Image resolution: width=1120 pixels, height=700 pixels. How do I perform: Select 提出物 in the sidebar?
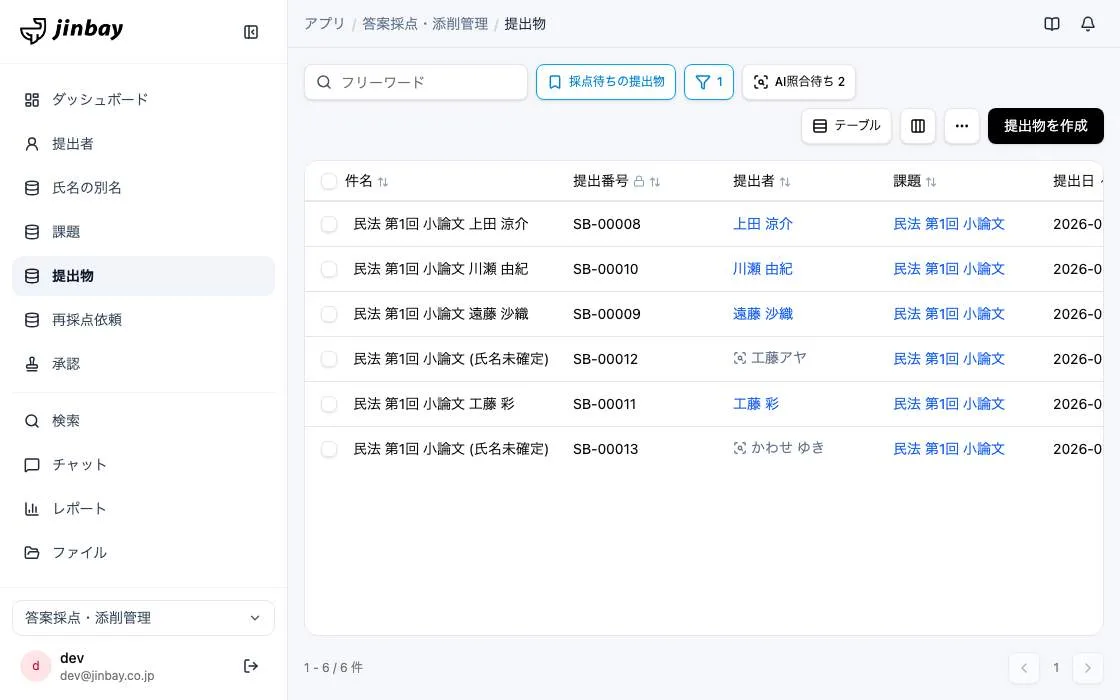(x=144, y=276)
